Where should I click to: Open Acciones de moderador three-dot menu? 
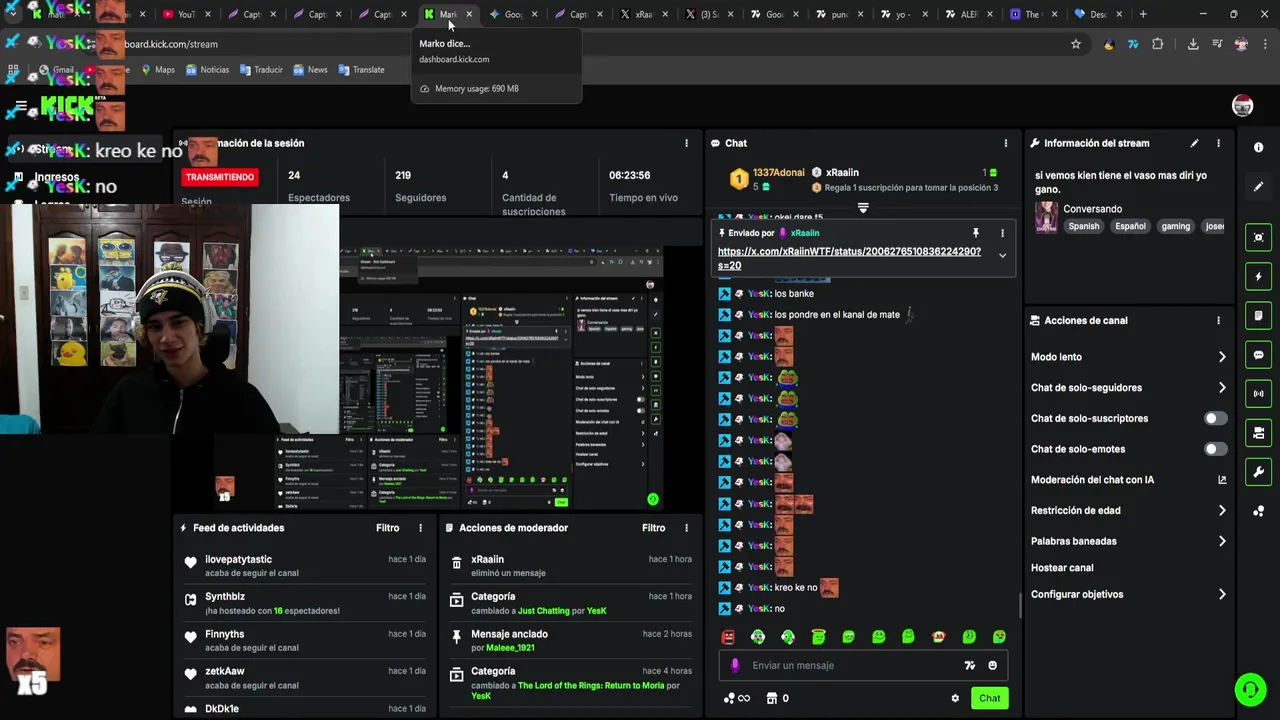(x=686, y=528)
